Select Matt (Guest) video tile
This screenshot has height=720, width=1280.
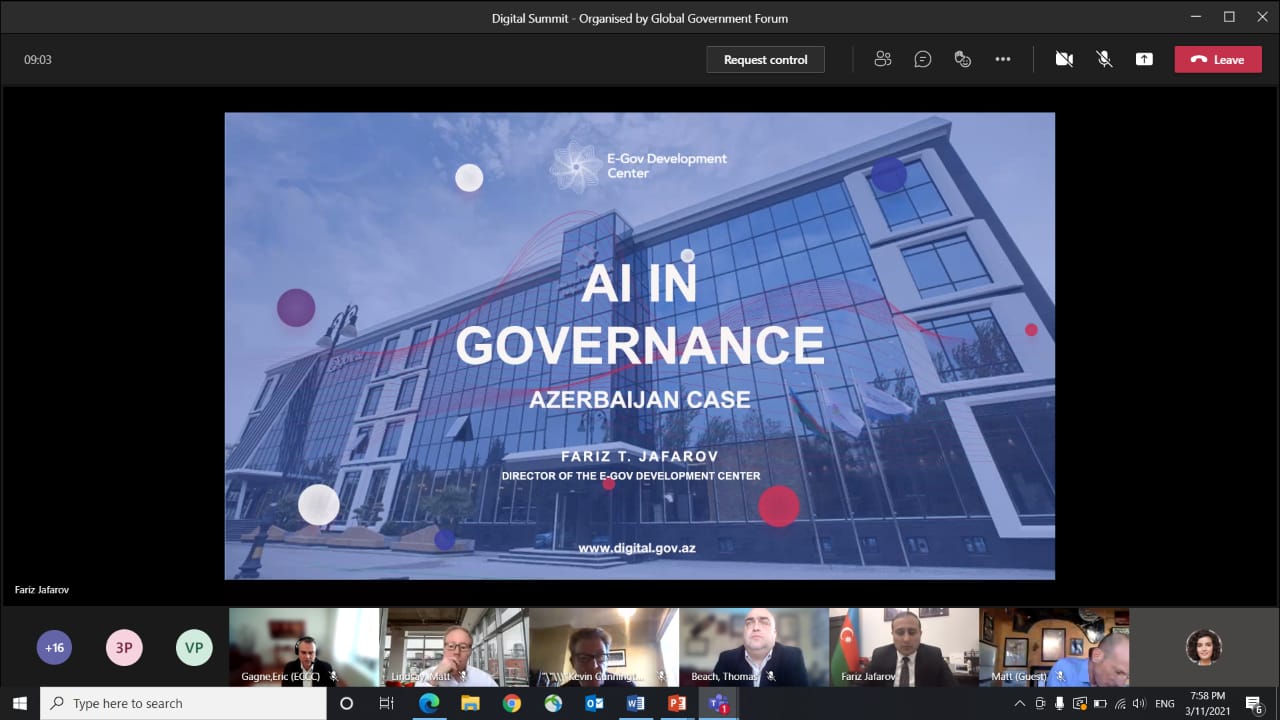pos(1054,647)
